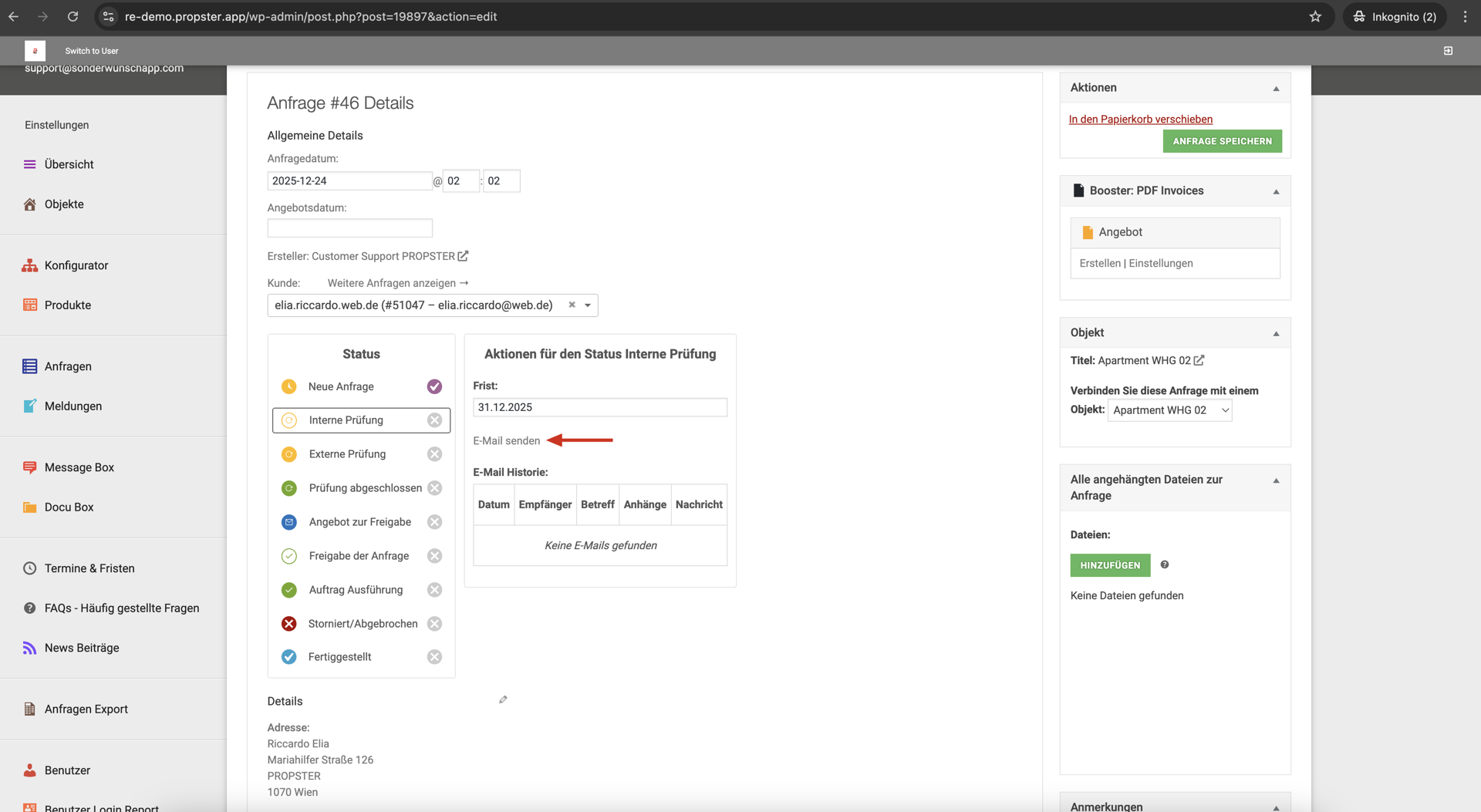Bookmark this page with the star icon
The height and width of the screenshot is (812, 1481).
(1315, 16)
